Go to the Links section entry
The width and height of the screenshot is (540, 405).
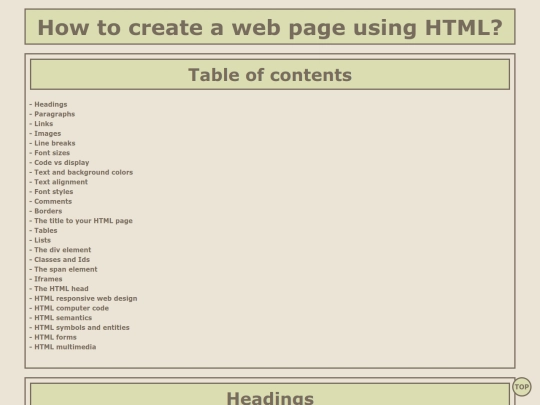pyautogui.click(x=43, y=124)
